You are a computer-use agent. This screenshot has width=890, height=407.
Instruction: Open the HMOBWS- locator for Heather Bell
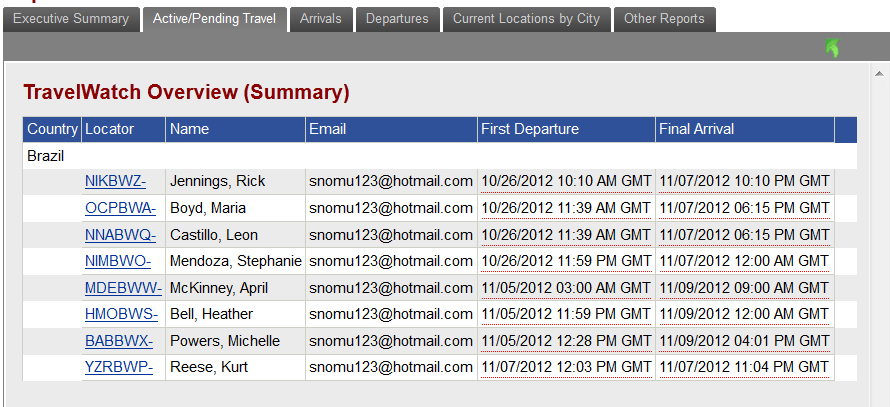[121, 314]
